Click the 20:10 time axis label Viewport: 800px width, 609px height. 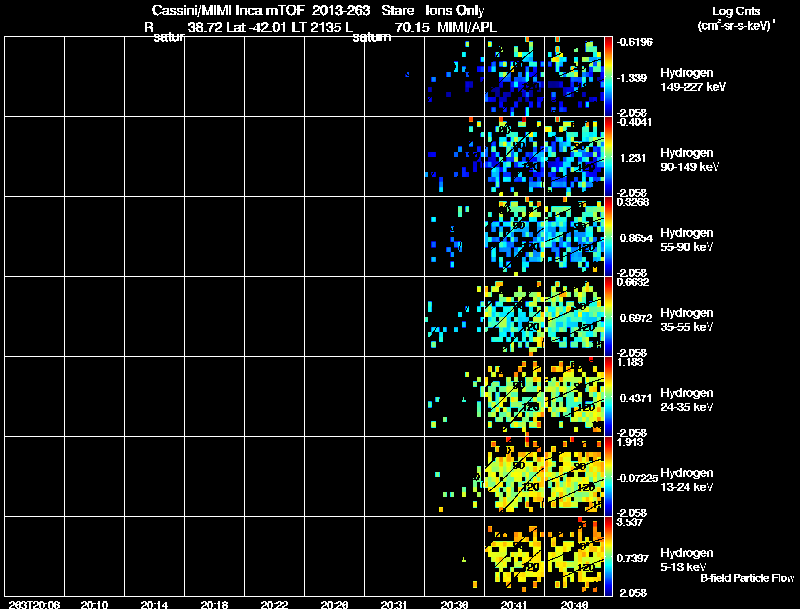coord(94,605)
